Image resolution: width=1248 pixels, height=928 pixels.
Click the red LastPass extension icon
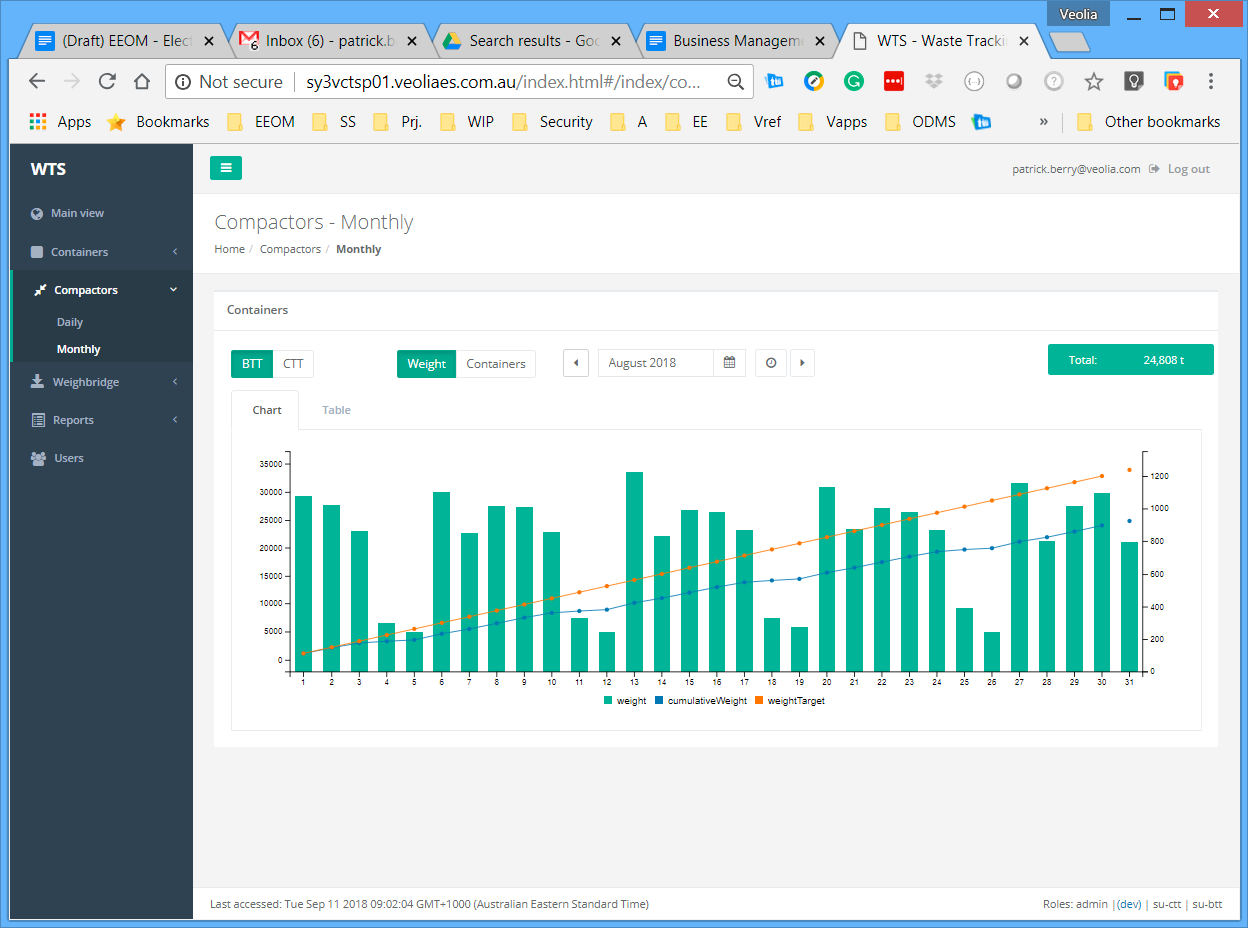pyautogui.click(x=893, y=82)
